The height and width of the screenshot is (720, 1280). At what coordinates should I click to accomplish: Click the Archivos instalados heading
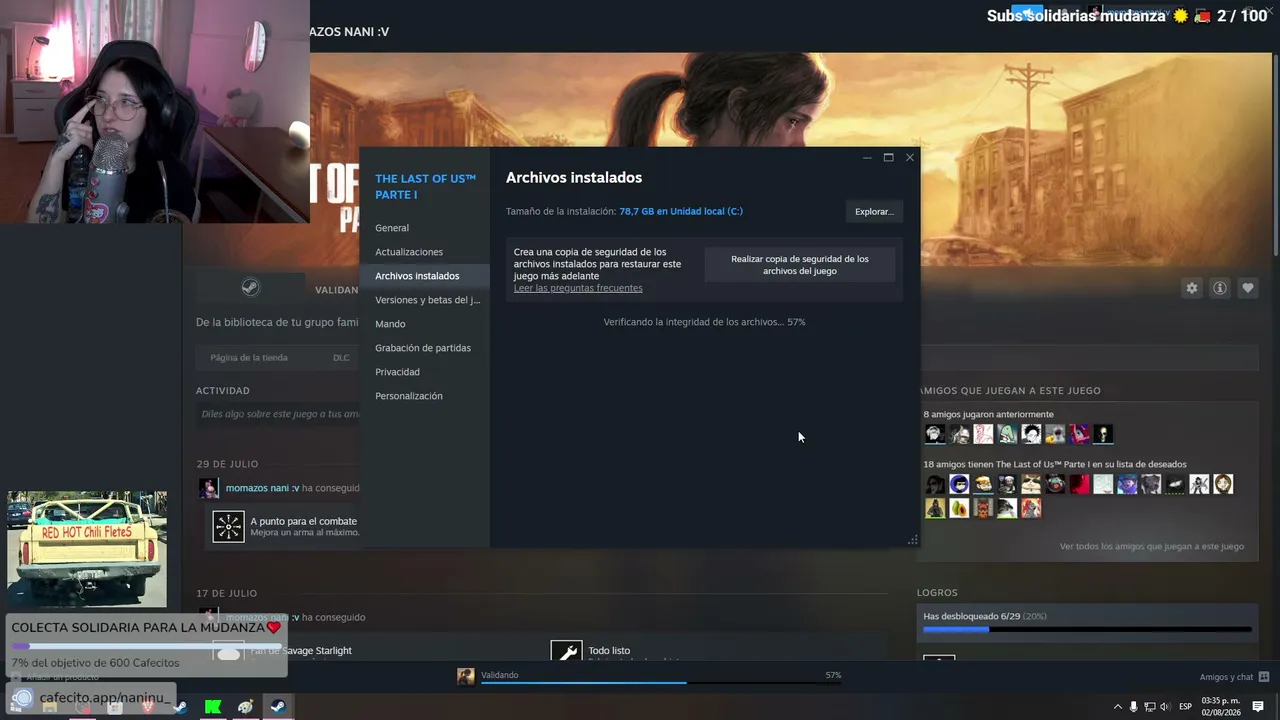point(574,177)
